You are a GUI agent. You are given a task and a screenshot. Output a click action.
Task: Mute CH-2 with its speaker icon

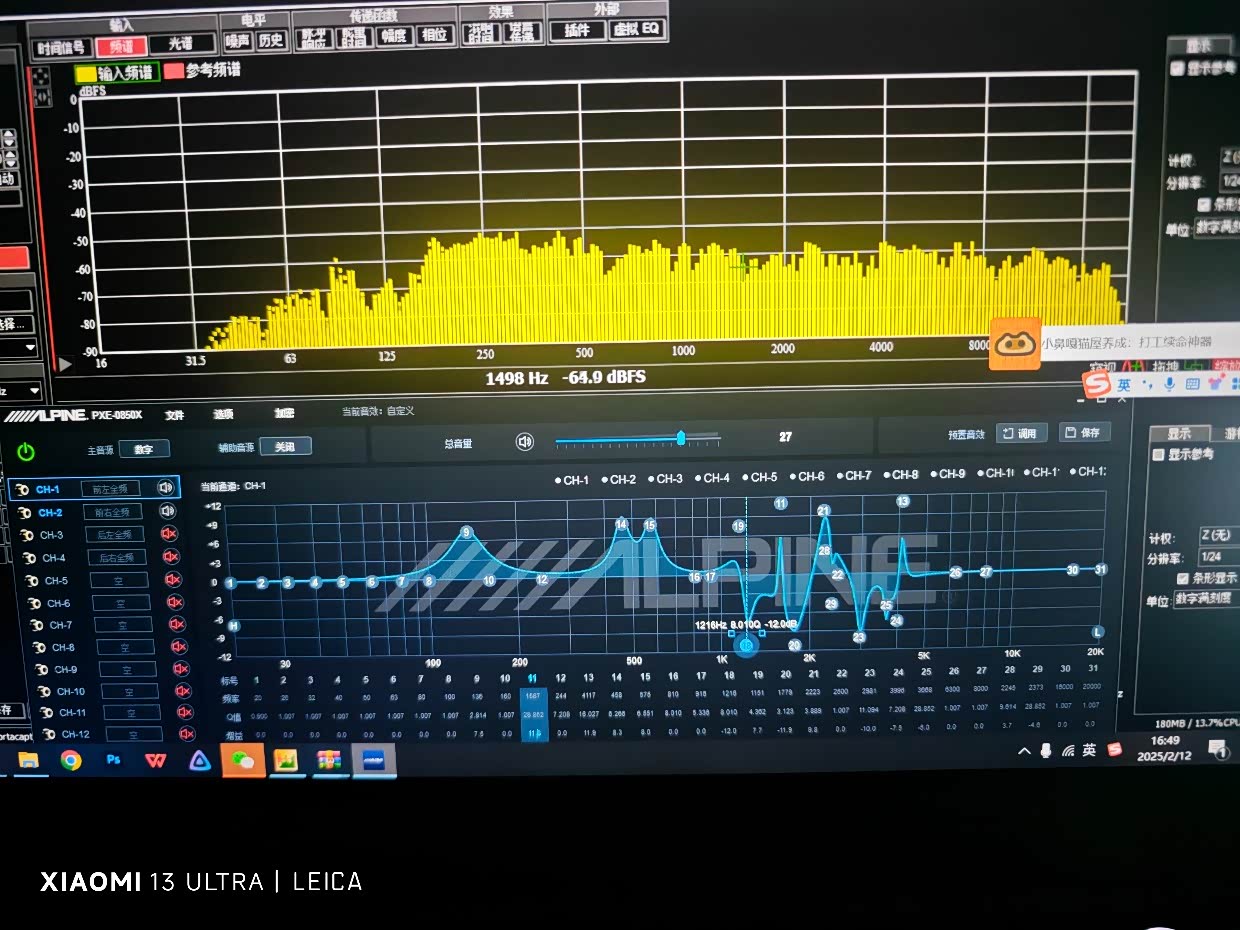[166, 511]
